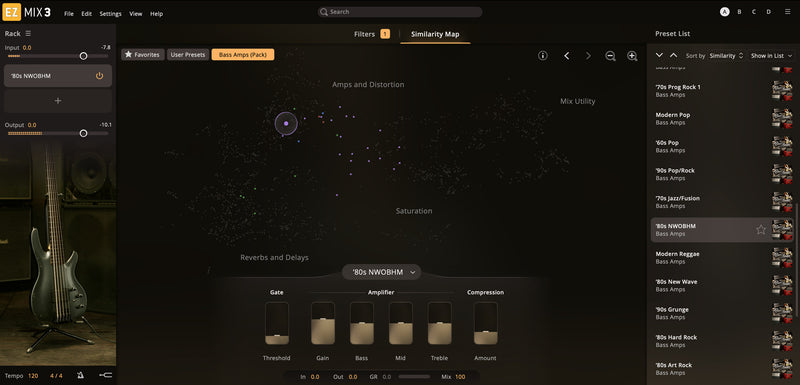Open the Show in List dropdown

tap(771, 56)
